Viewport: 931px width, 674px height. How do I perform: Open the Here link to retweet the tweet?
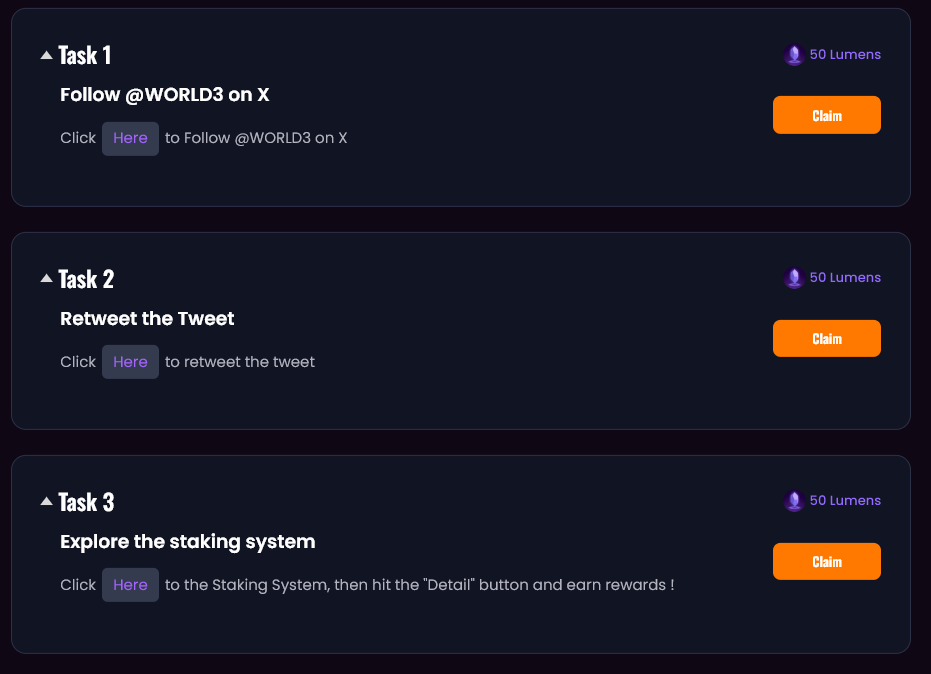click(130, 362)
